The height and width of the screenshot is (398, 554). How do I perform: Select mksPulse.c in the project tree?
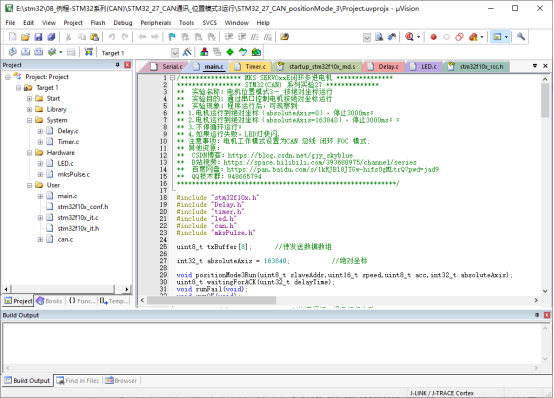point(73,174)
